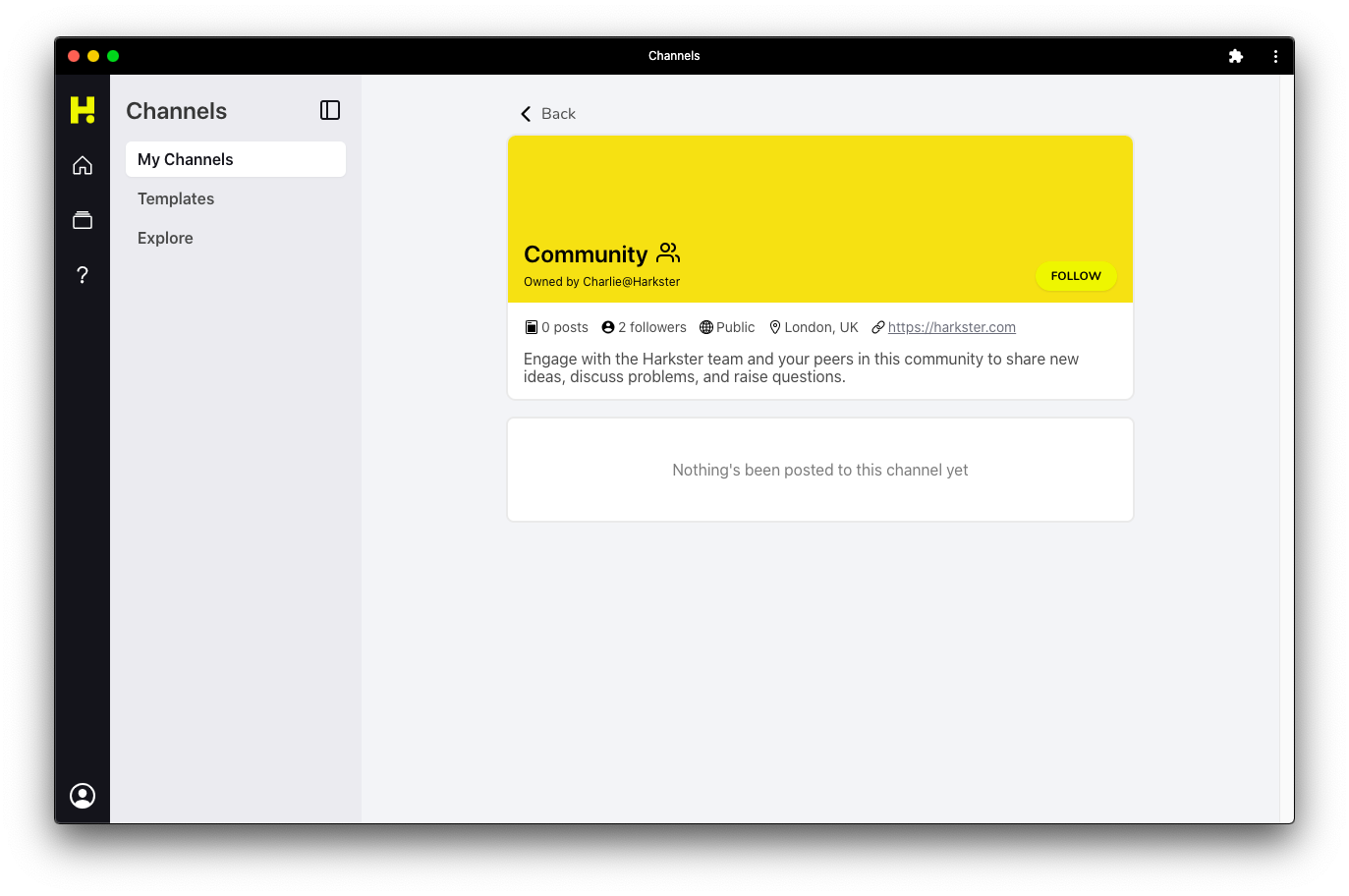Screen dimensions: 1349x896
Task: Click the Public globe icon
Action: tap(706, 327)
